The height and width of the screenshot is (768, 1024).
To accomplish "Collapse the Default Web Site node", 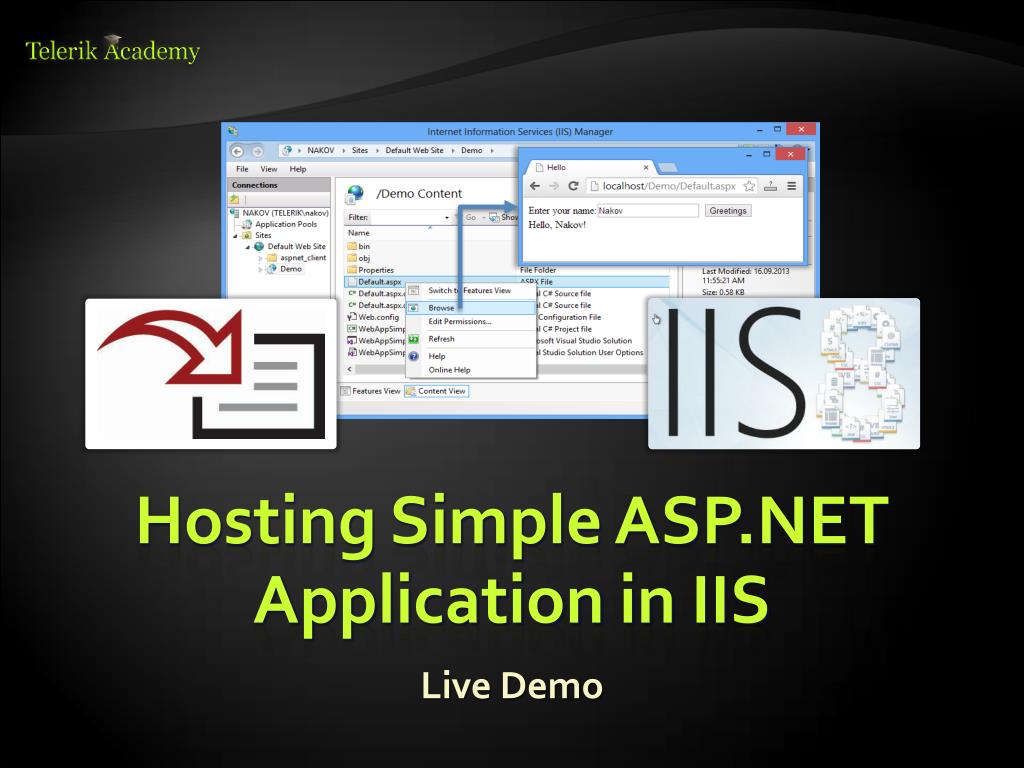I will click(x=248, y=248).
